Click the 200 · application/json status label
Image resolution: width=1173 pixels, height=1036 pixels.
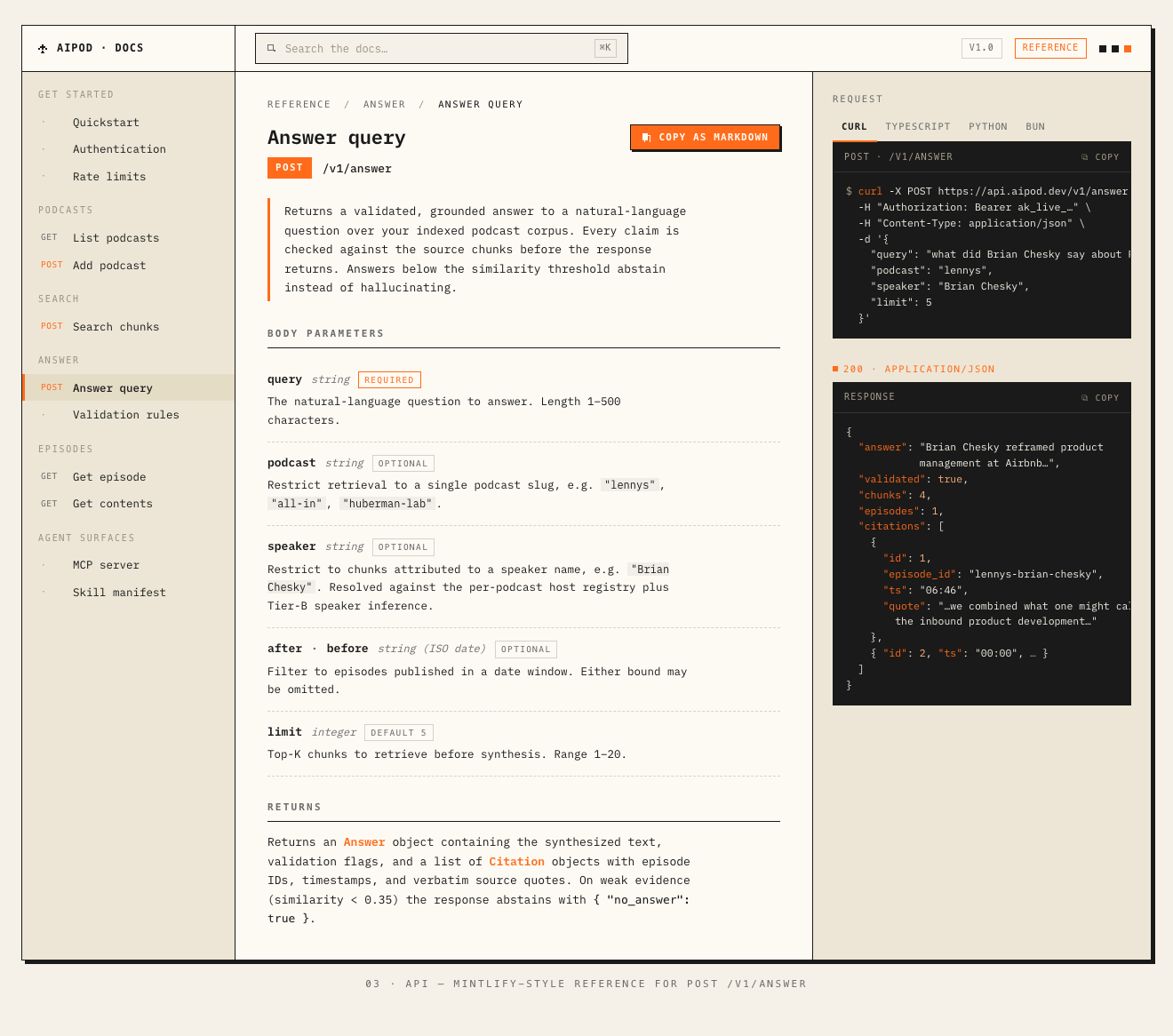pos(914,369)
